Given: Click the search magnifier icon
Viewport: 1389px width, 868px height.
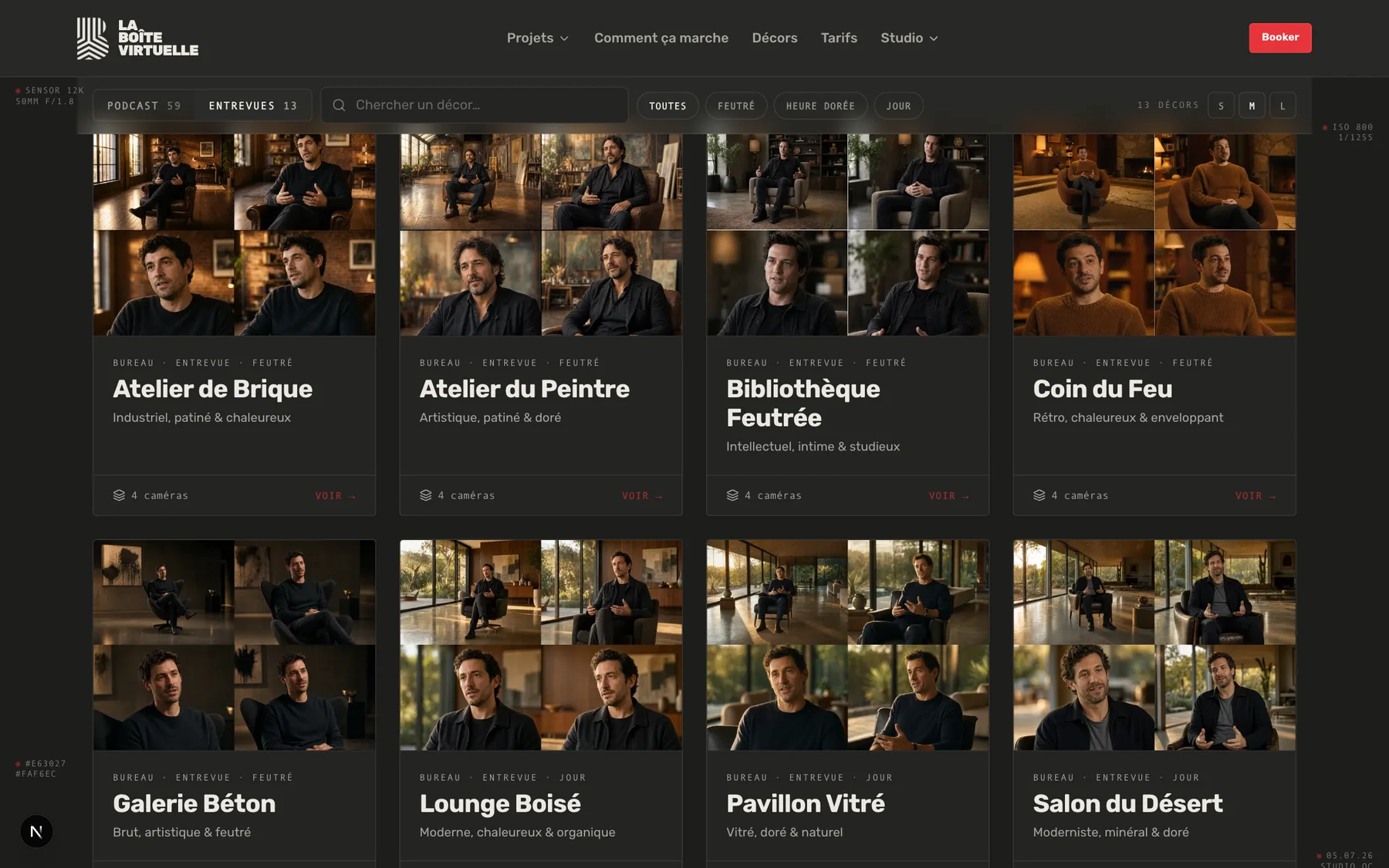Looking at the screenshot, I should (x=339, y=105).
